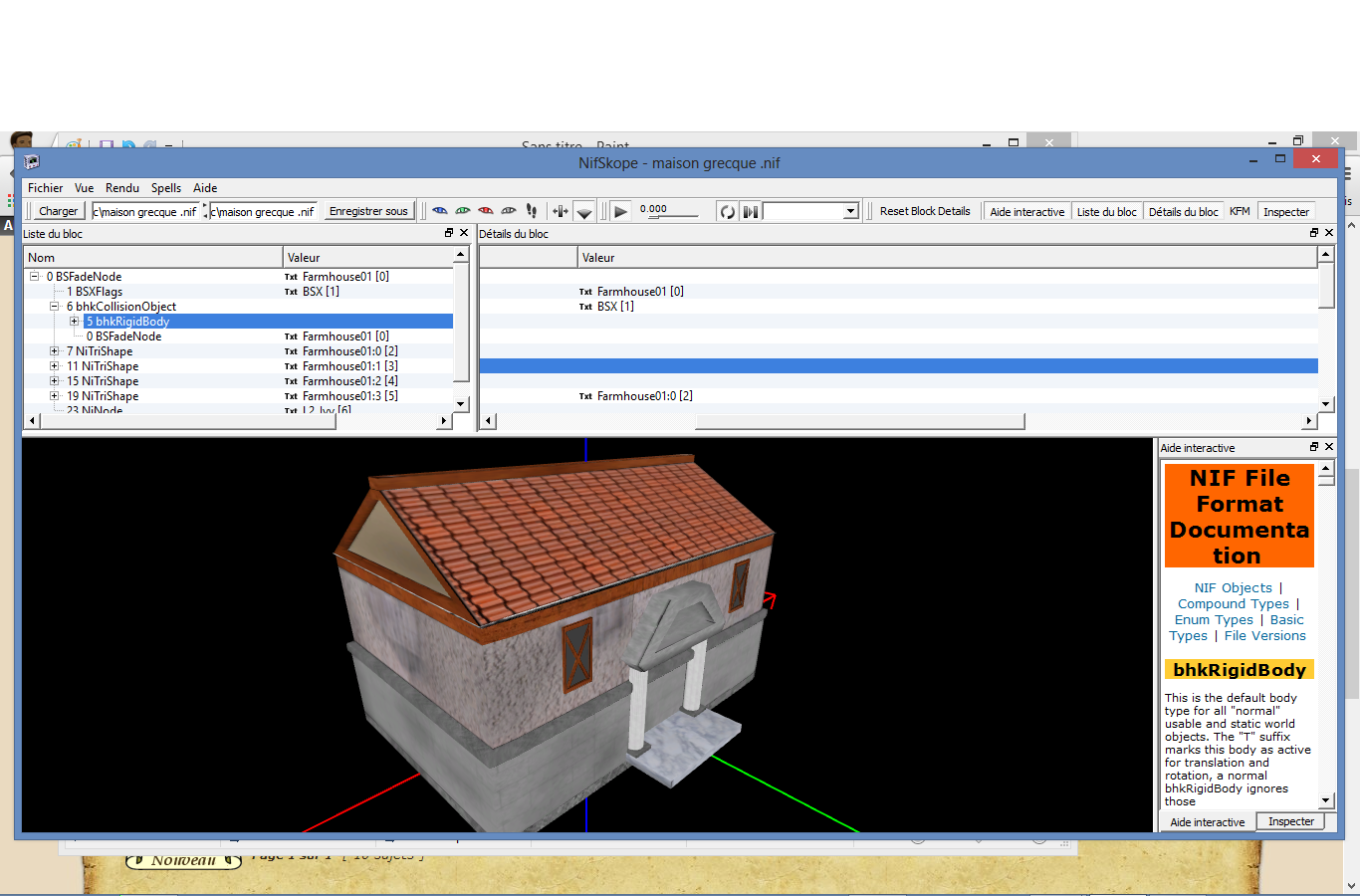Toggle Liste du bloc toolbar button

click(1106, 211)
